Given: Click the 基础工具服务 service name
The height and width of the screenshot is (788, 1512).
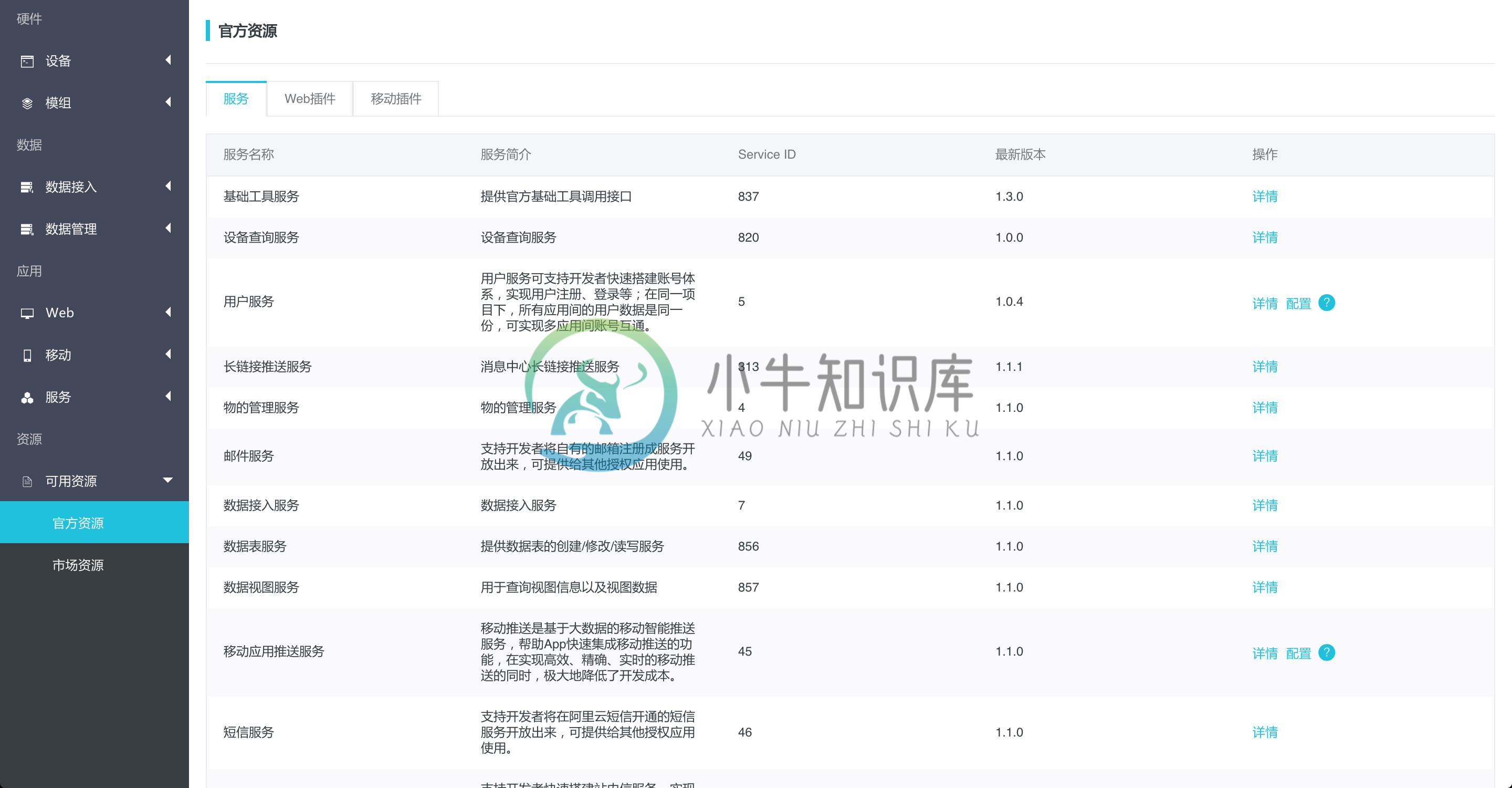Looking at the screenshot, I should click(x=261, y=196).
